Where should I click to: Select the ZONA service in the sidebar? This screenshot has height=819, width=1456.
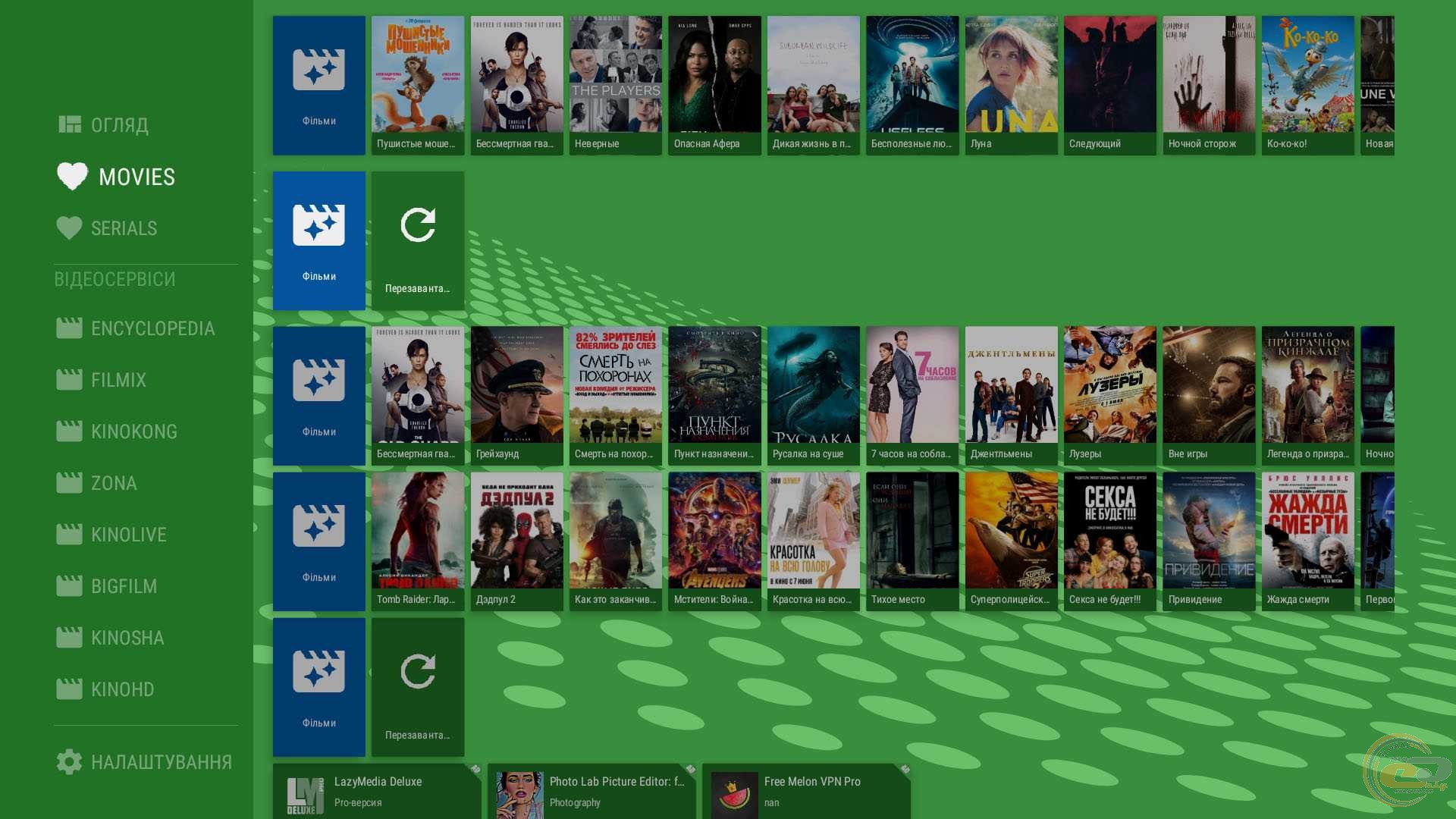coord(114,483)
